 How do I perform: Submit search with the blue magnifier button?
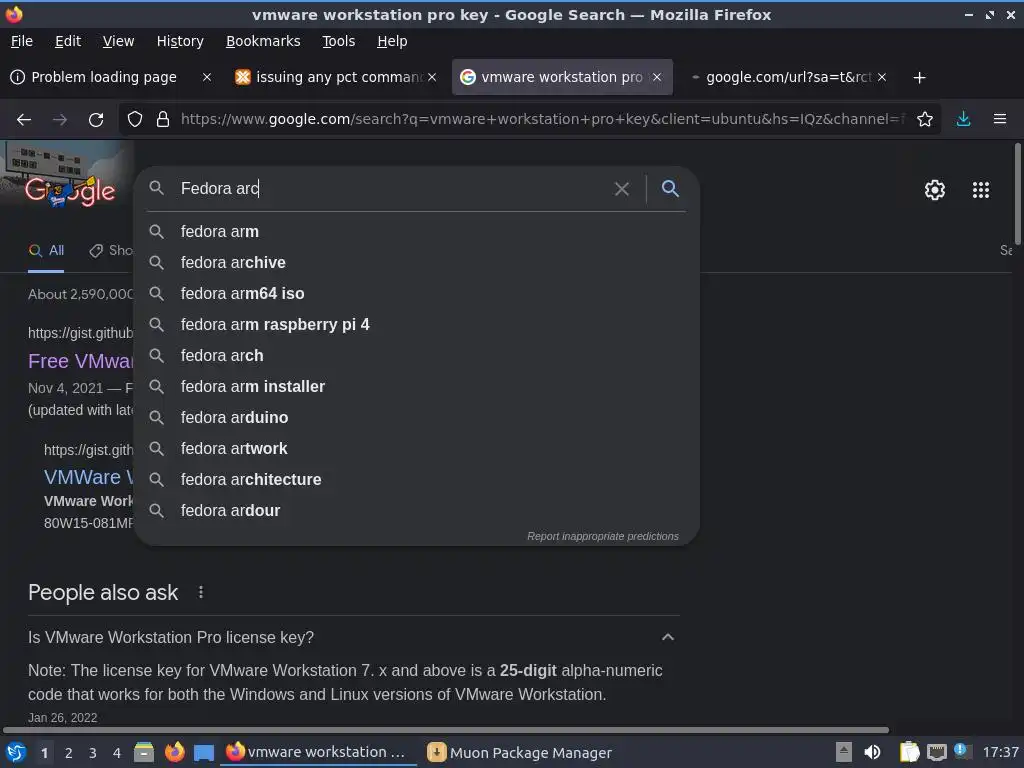pyautogui.click(x=670, y=189)
